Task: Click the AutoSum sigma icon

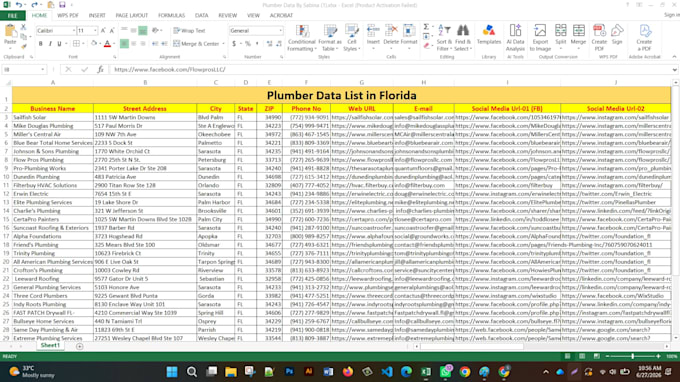Action: 426,27
